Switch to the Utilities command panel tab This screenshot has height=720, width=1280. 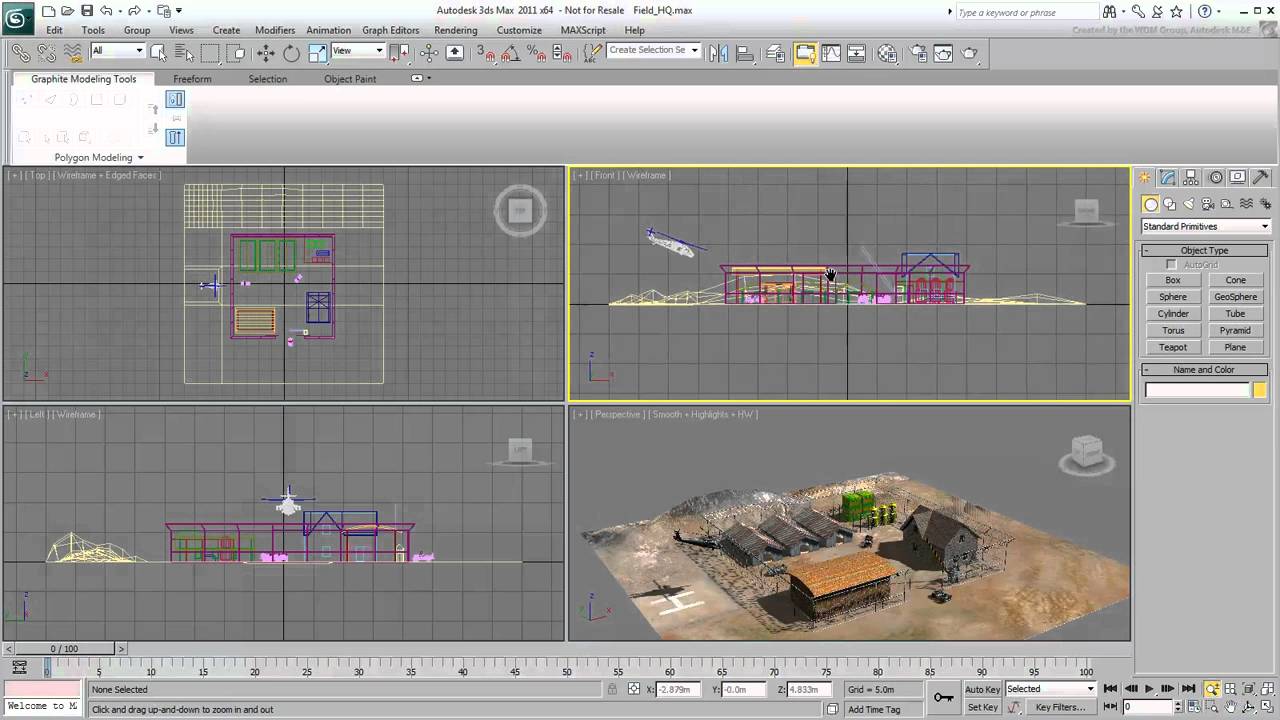[1261, 177]
